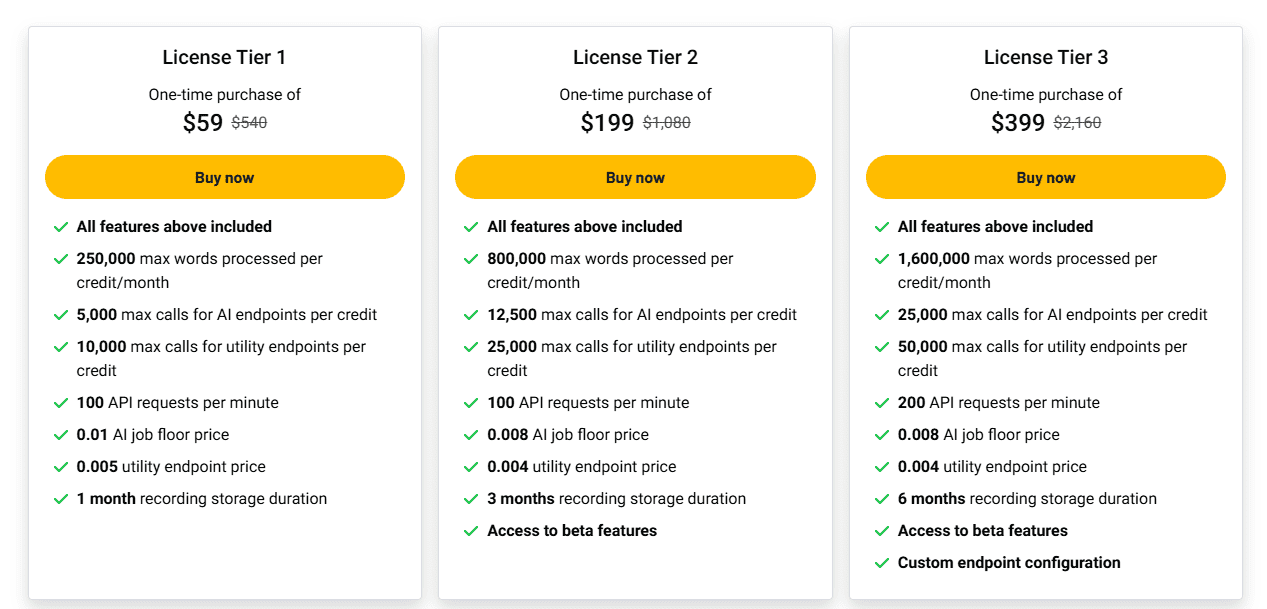
Task: Click Buy now for License Tier 2
Action: (635, 177)
